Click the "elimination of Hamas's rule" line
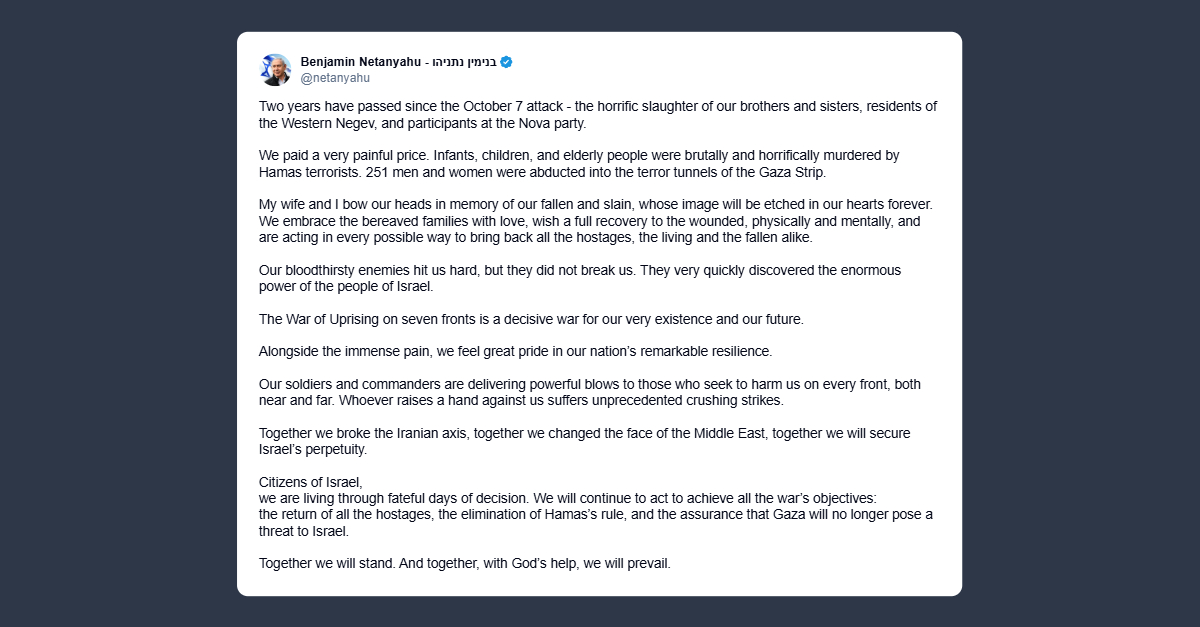Screen dimensions: 1200x627 coord(595,514)
